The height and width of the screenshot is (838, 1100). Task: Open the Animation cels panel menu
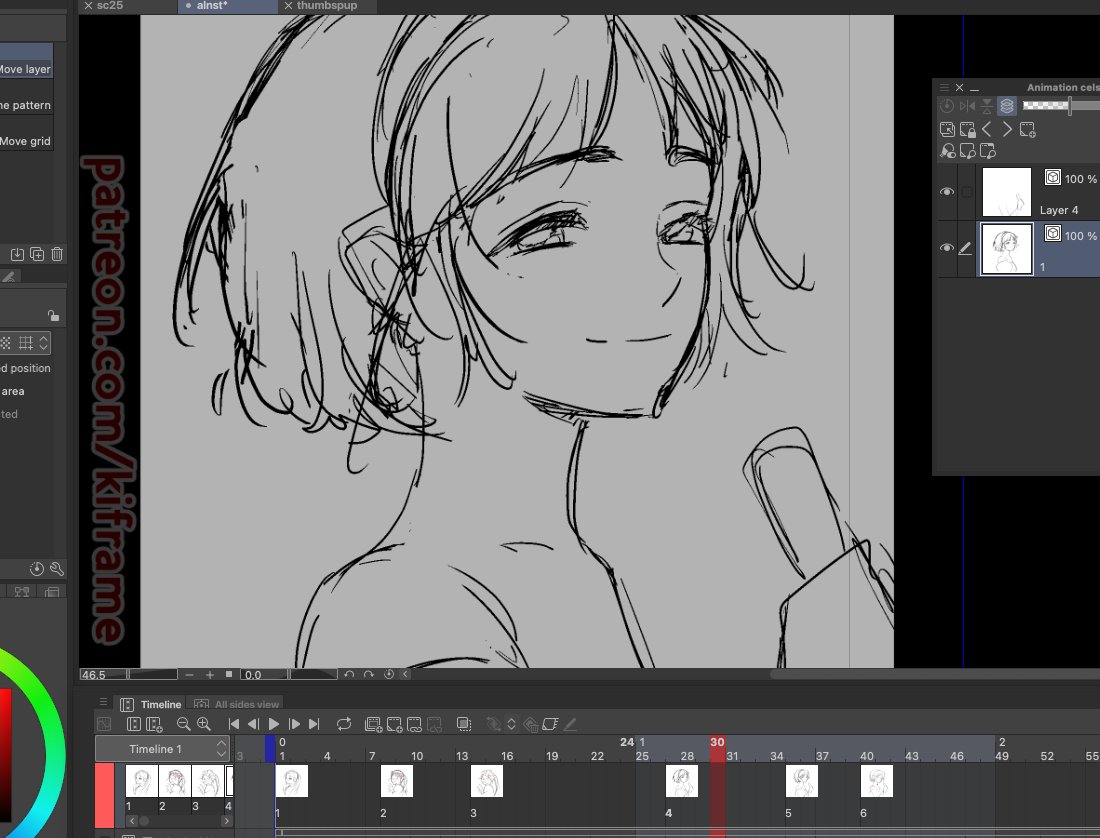tap(944, 87)
